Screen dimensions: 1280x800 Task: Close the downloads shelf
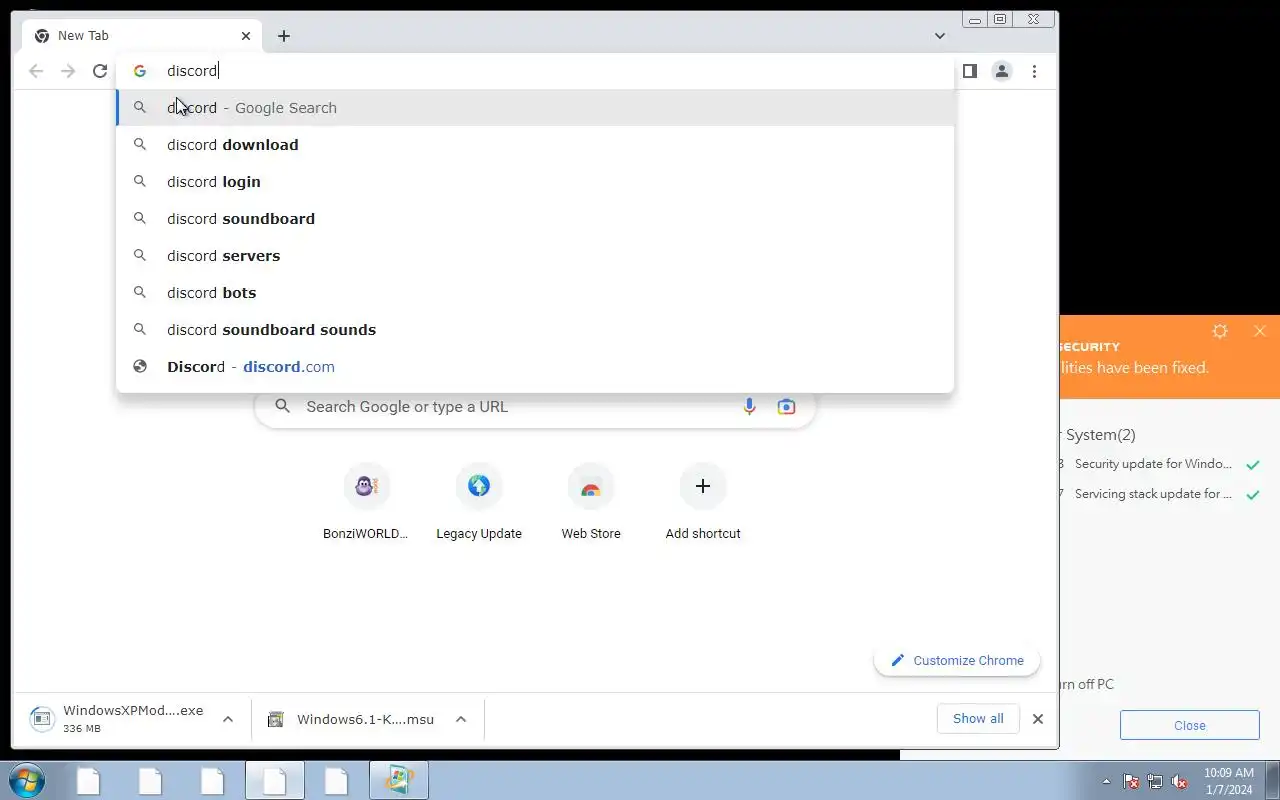click(x=1038, y=719)
